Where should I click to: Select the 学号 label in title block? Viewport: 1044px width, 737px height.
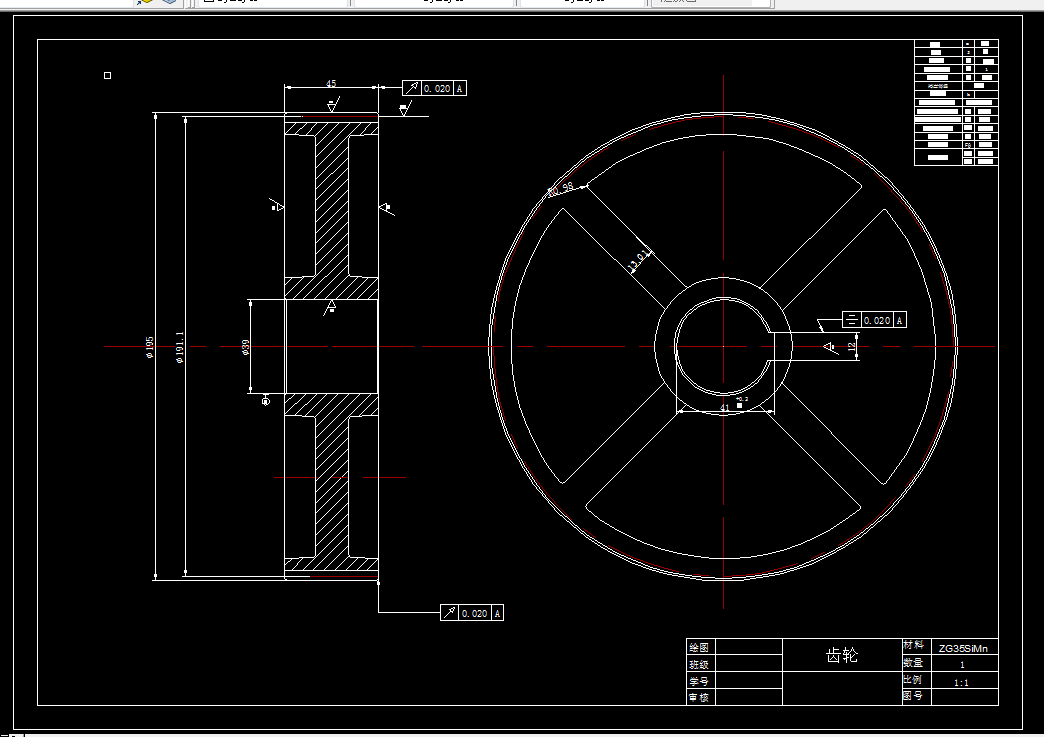pyautogui.click(x=699, y=681)
